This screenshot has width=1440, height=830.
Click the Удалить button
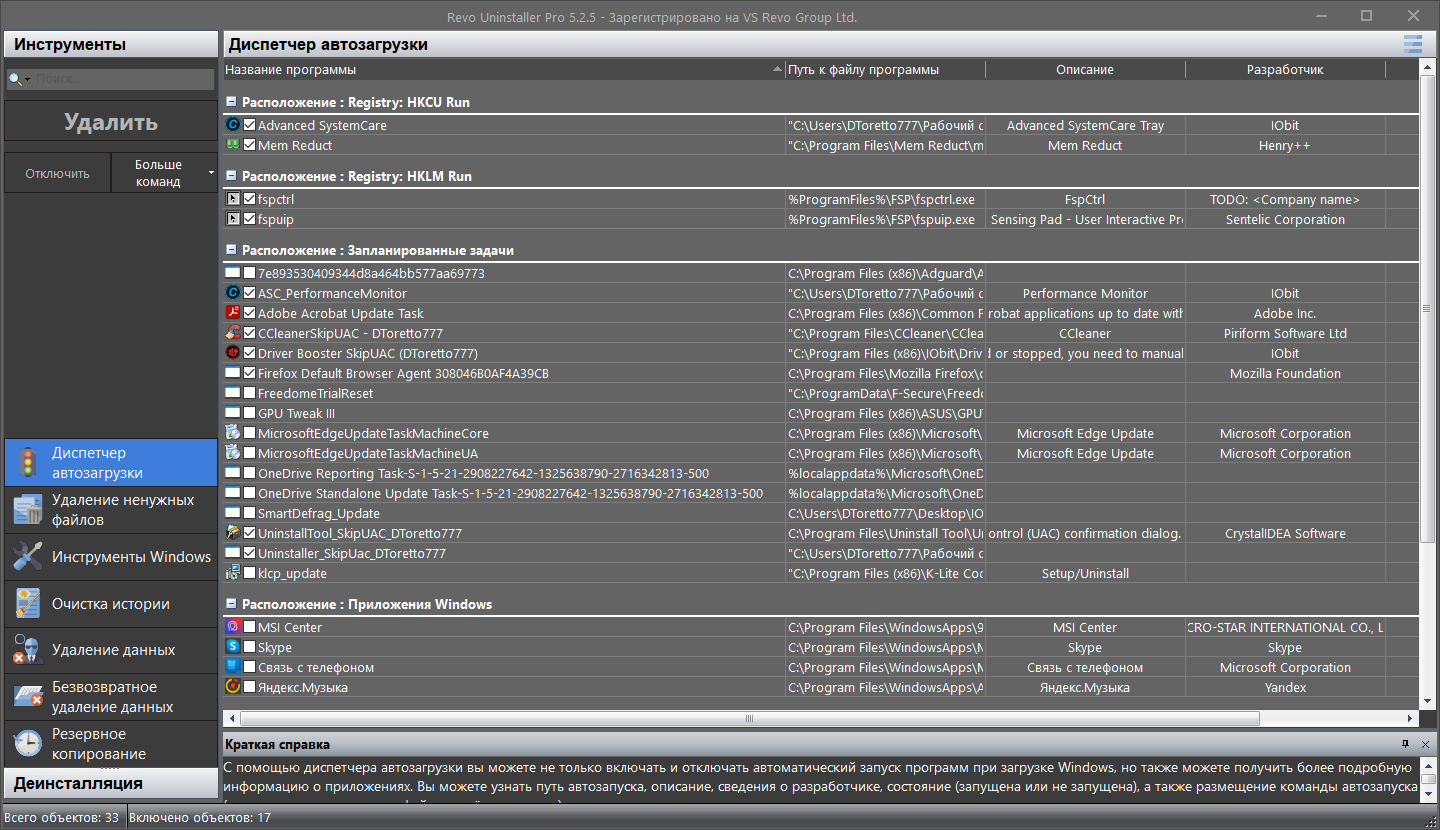[x=111, y=122]
